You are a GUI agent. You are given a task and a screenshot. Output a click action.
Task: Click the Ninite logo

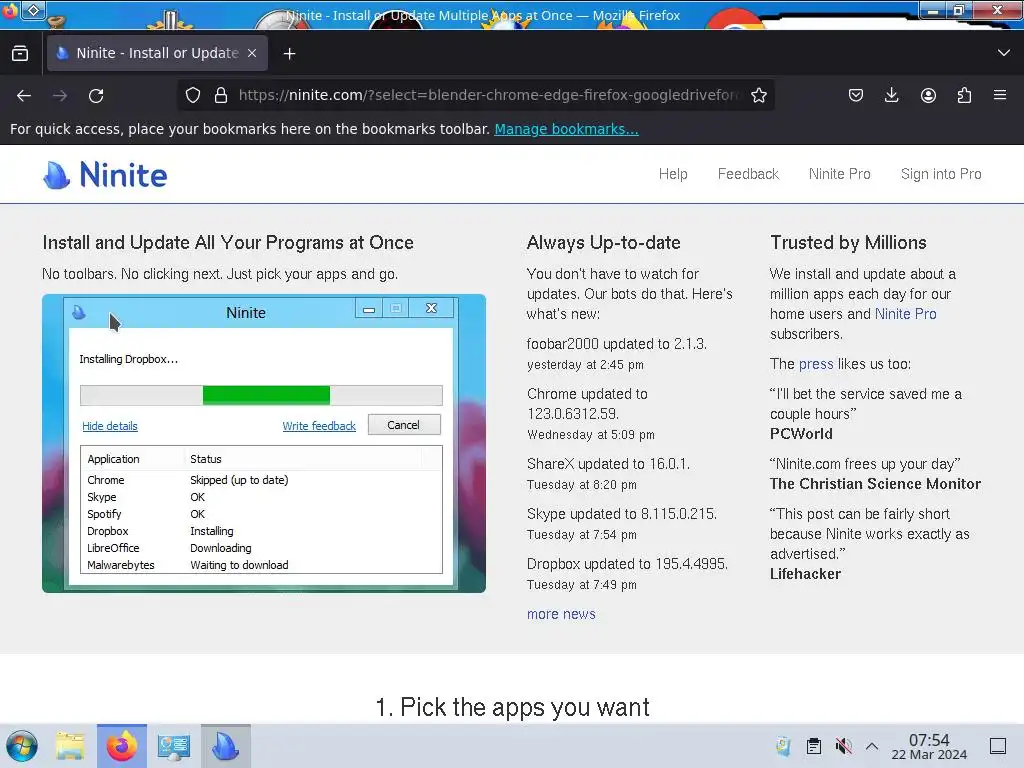point(105,174)
